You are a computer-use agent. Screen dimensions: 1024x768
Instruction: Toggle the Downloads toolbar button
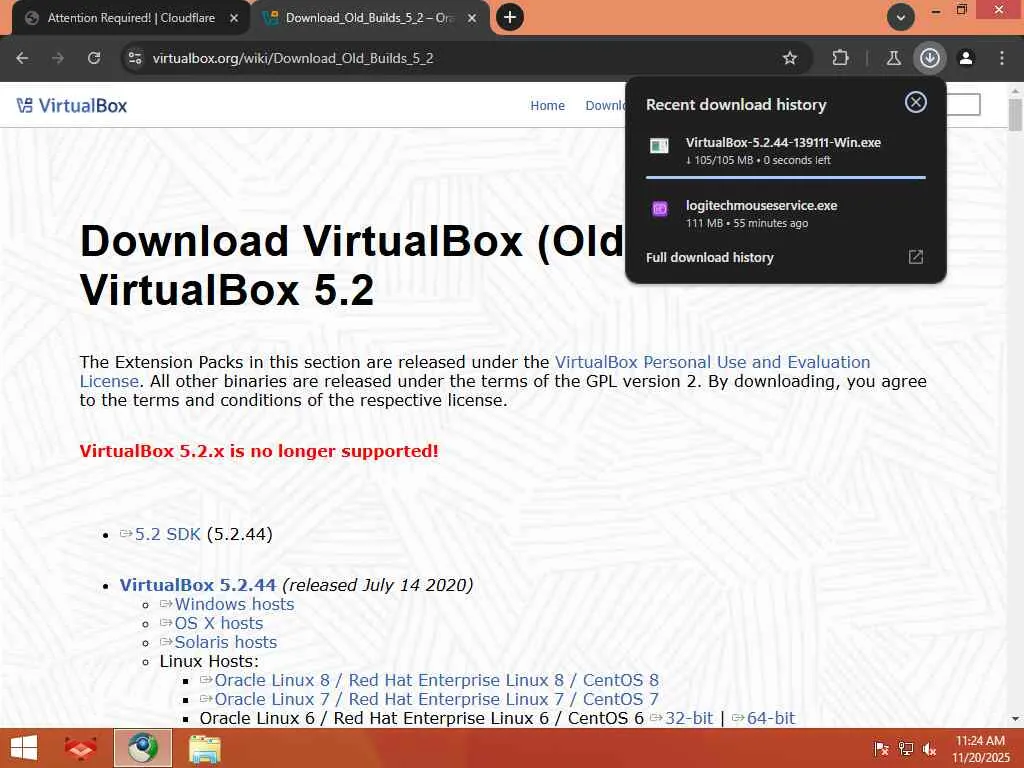(x=930, y=58)
